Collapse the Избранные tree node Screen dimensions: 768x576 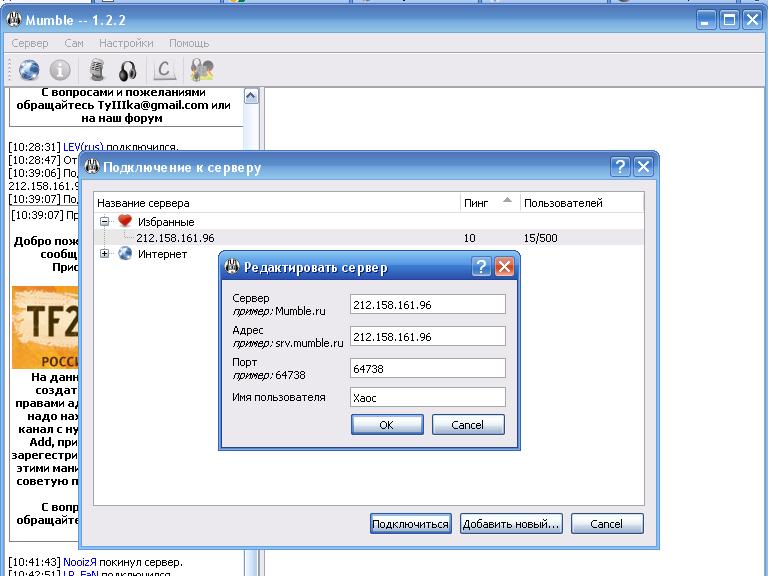coord(104,221)
